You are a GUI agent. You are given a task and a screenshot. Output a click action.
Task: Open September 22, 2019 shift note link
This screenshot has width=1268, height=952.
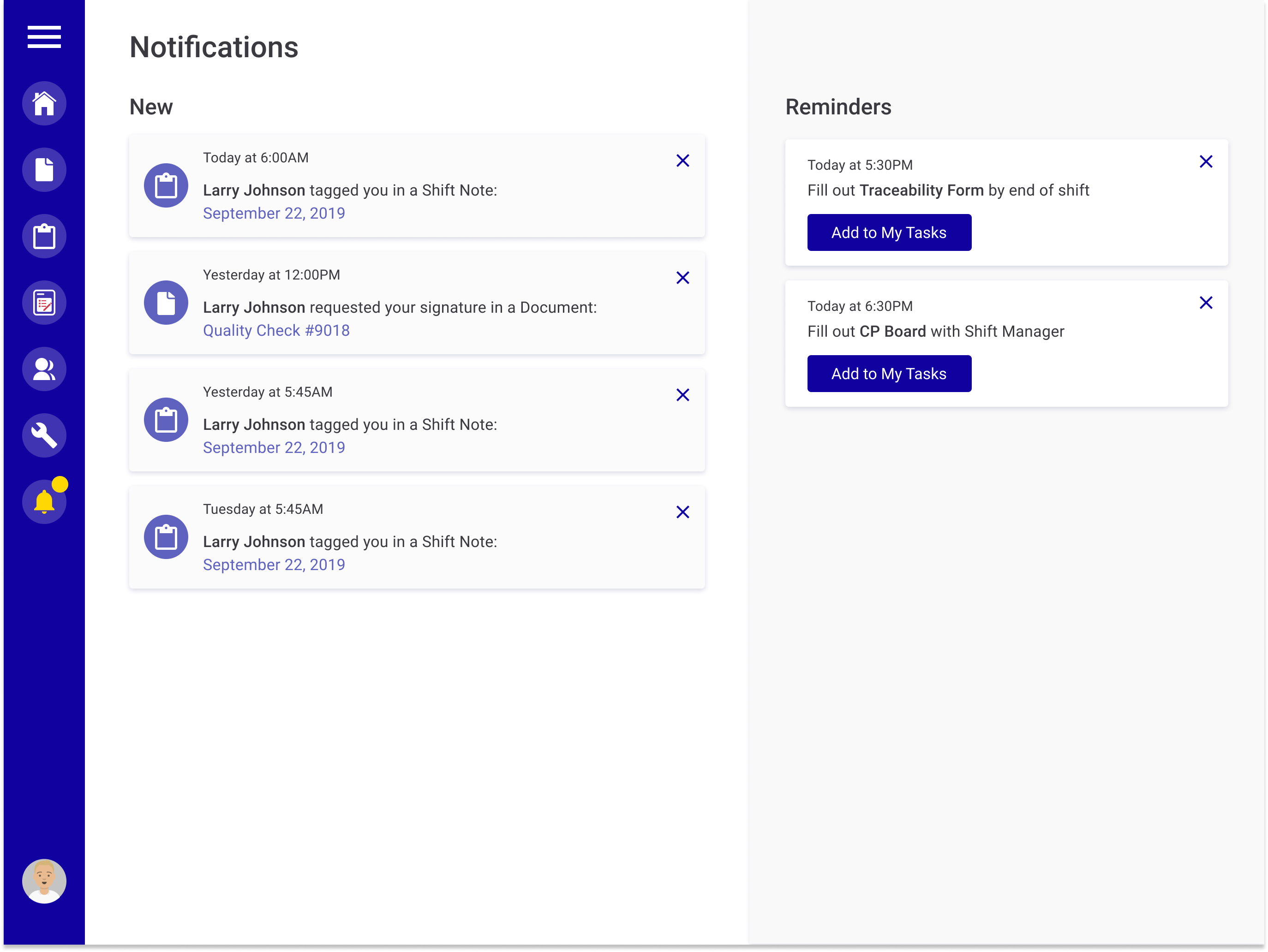[x=274, y=213]
